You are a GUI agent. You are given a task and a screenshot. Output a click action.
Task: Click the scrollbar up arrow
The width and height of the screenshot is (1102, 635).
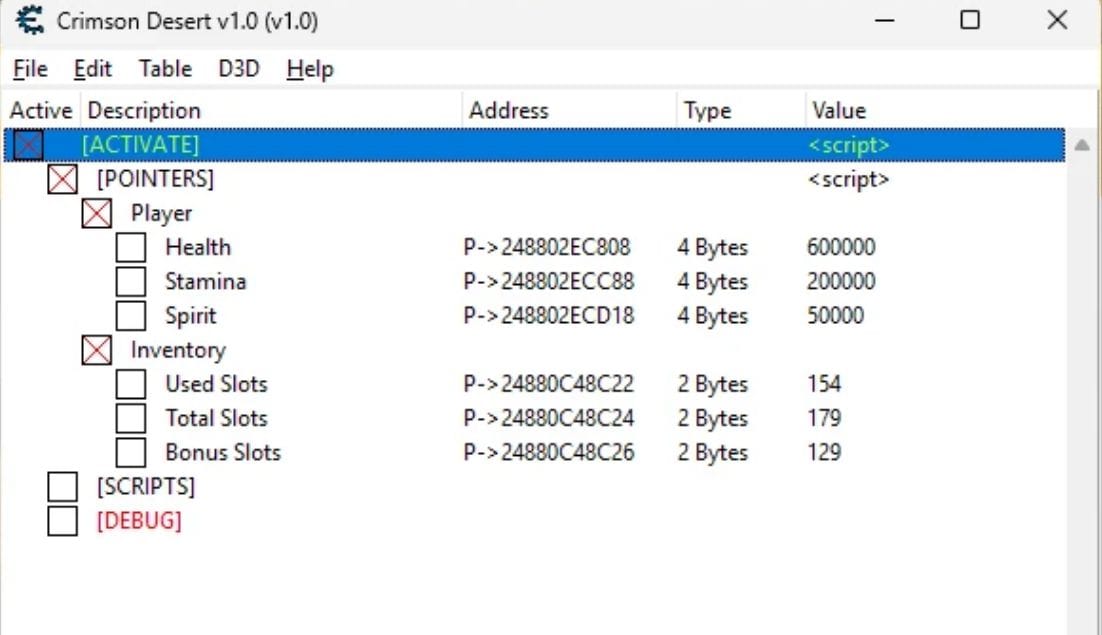coord(1081,146)
